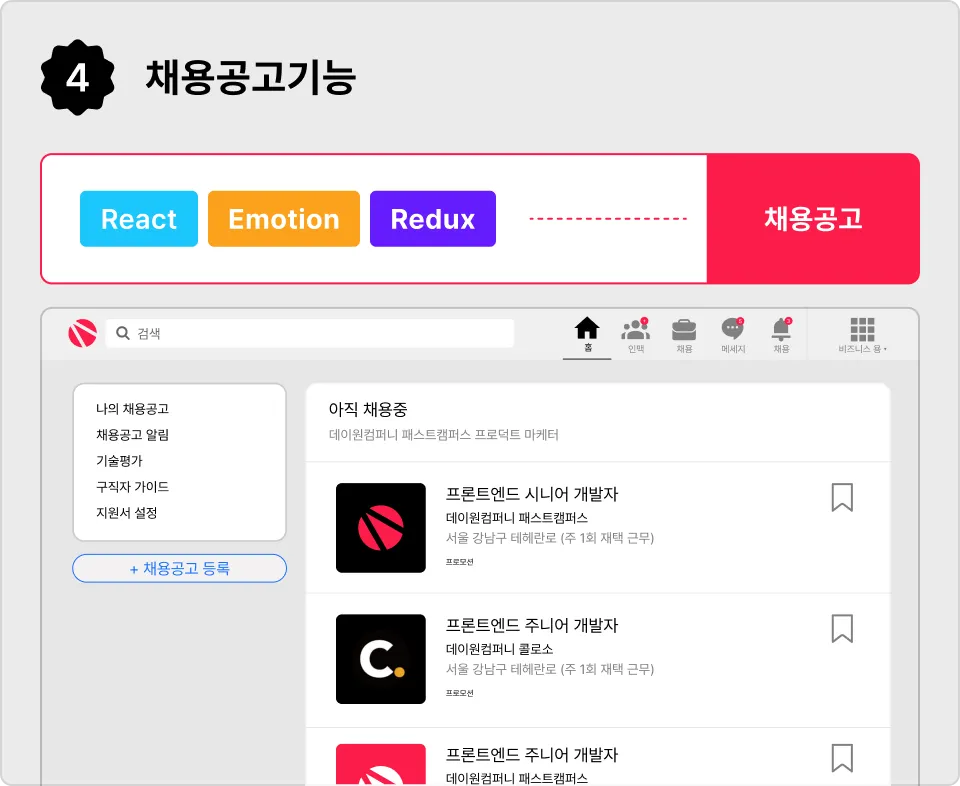
Task: Bookmark the last 프론트엔드 주니어 개발자 job
Action: click(x=842, y=758)
